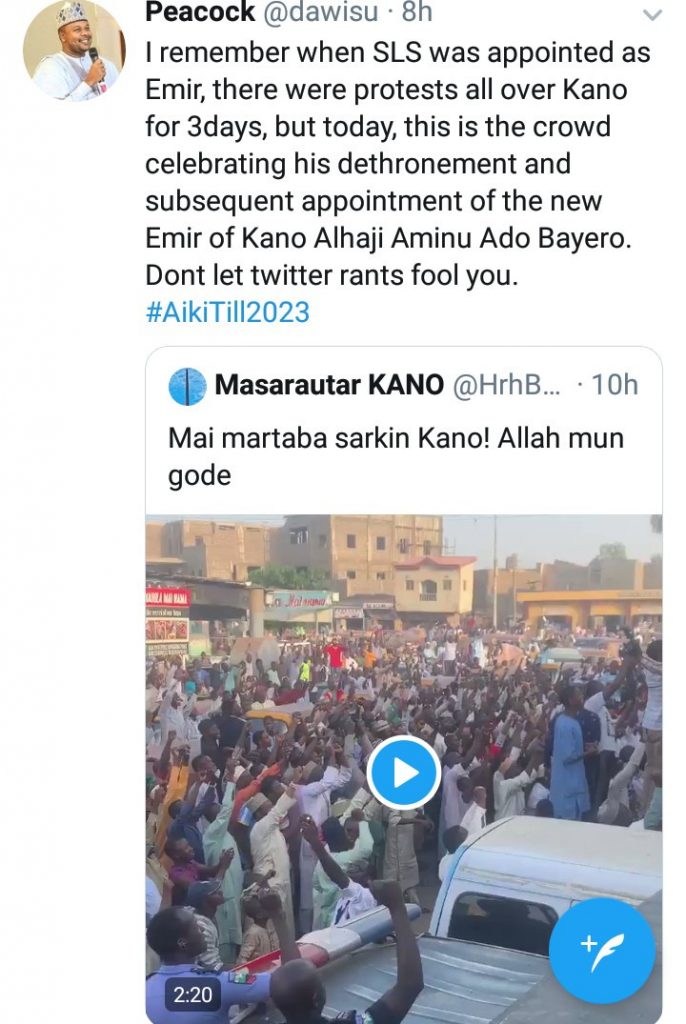This screenshot has height=1024, width=686.
Task: Click the tweet line starting 'I remember when SLS'
Action: tap(398, 53)
